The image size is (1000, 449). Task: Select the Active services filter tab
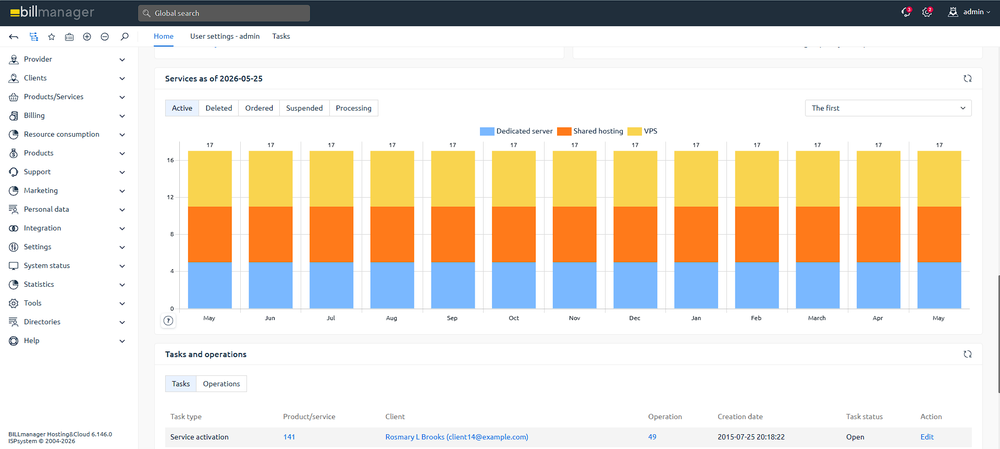click(x=182, y=108)
